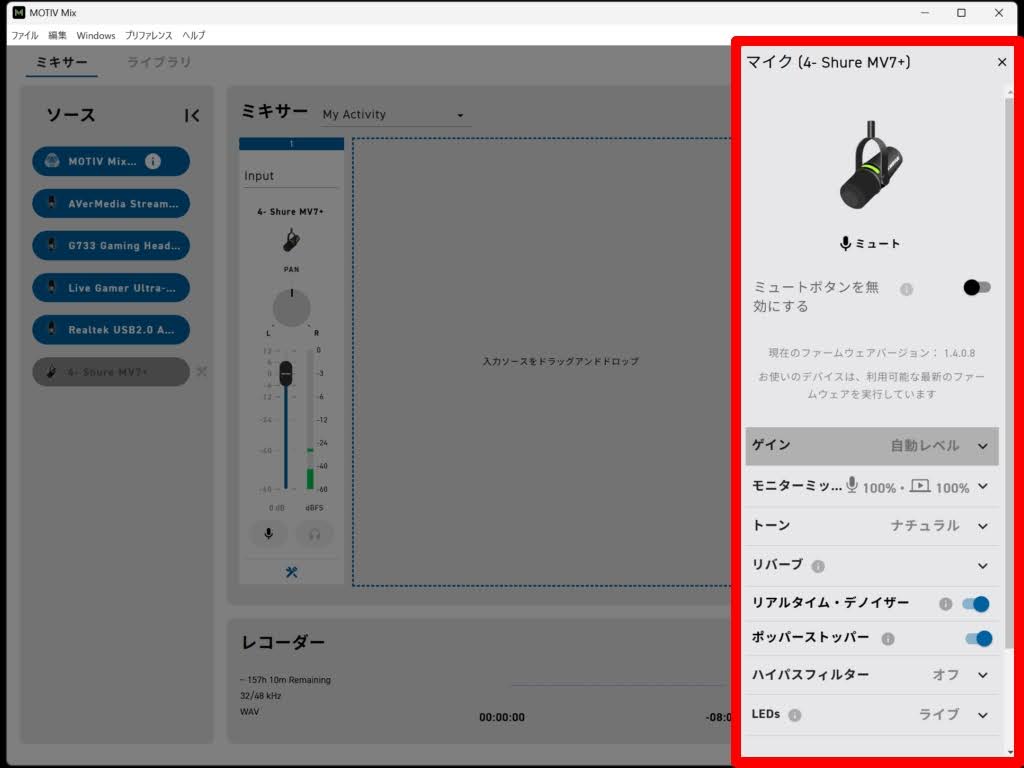Click the headphone monitor button on the channel
1024x768 pixels.
[314, 534]
